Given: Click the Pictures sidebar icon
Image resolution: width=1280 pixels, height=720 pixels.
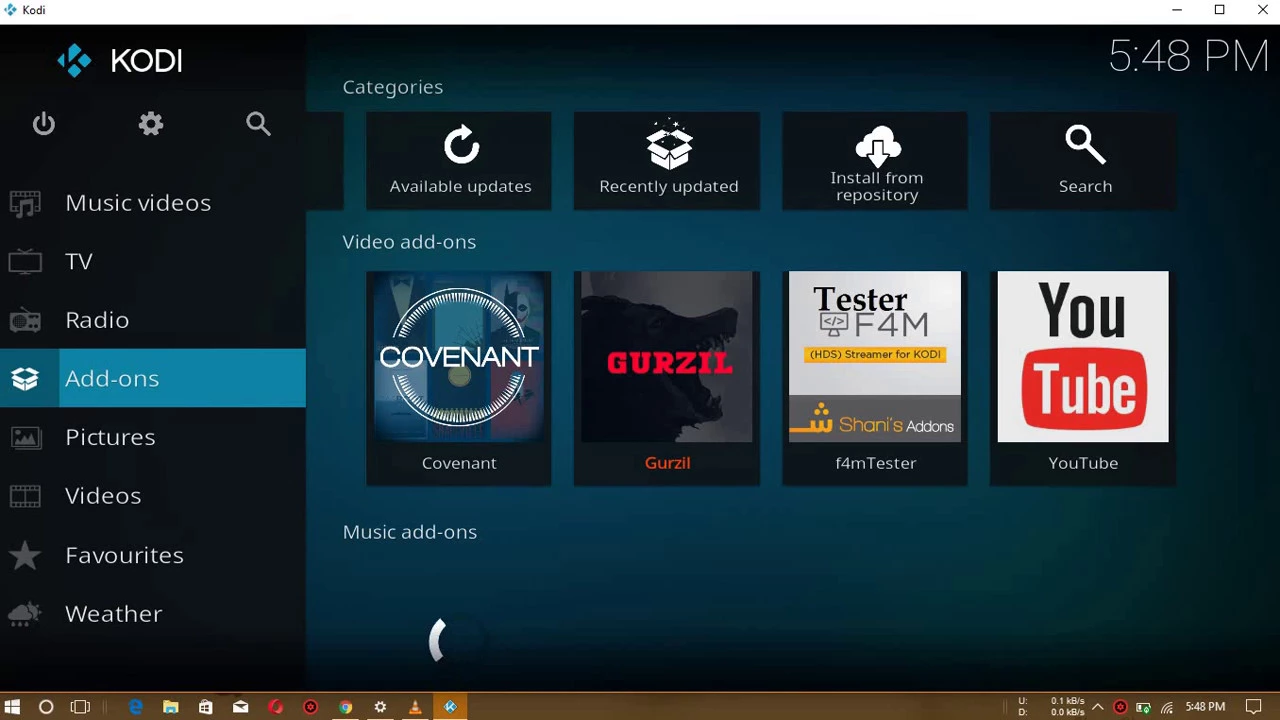Looking at the screenshot, I should 25,437.
